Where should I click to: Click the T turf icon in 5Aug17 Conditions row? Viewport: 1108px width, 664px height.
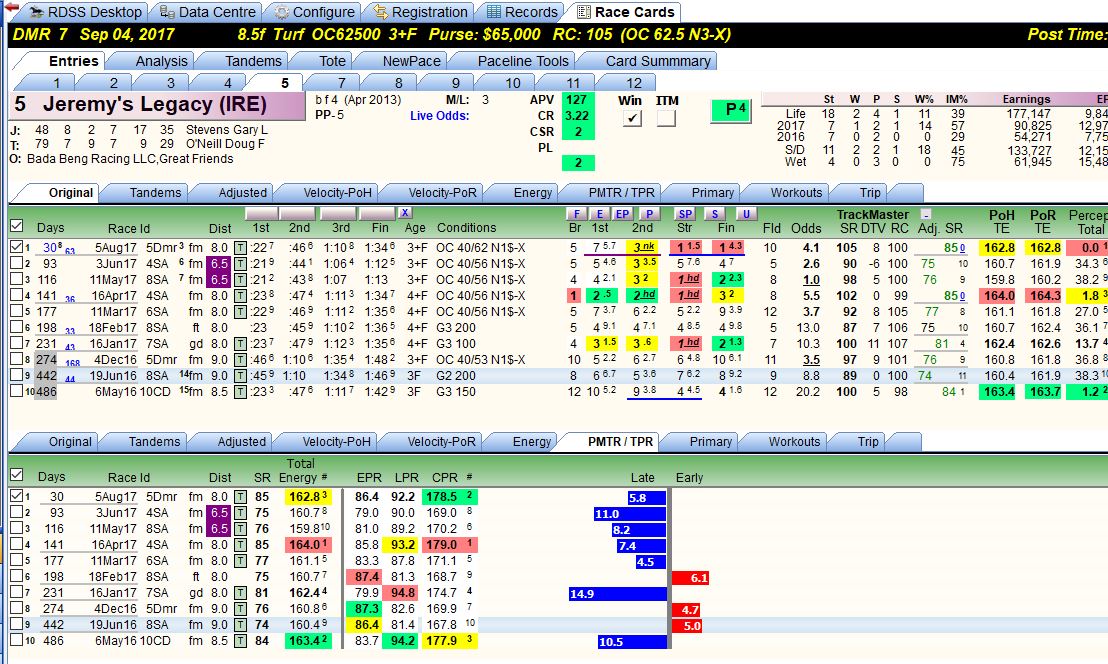click(x=240, y=248)
